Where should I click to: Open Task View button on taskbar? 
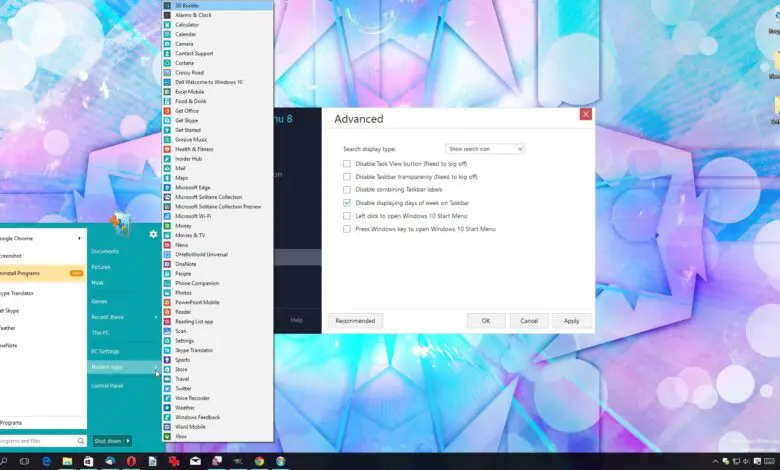click(x=24, y=462)
